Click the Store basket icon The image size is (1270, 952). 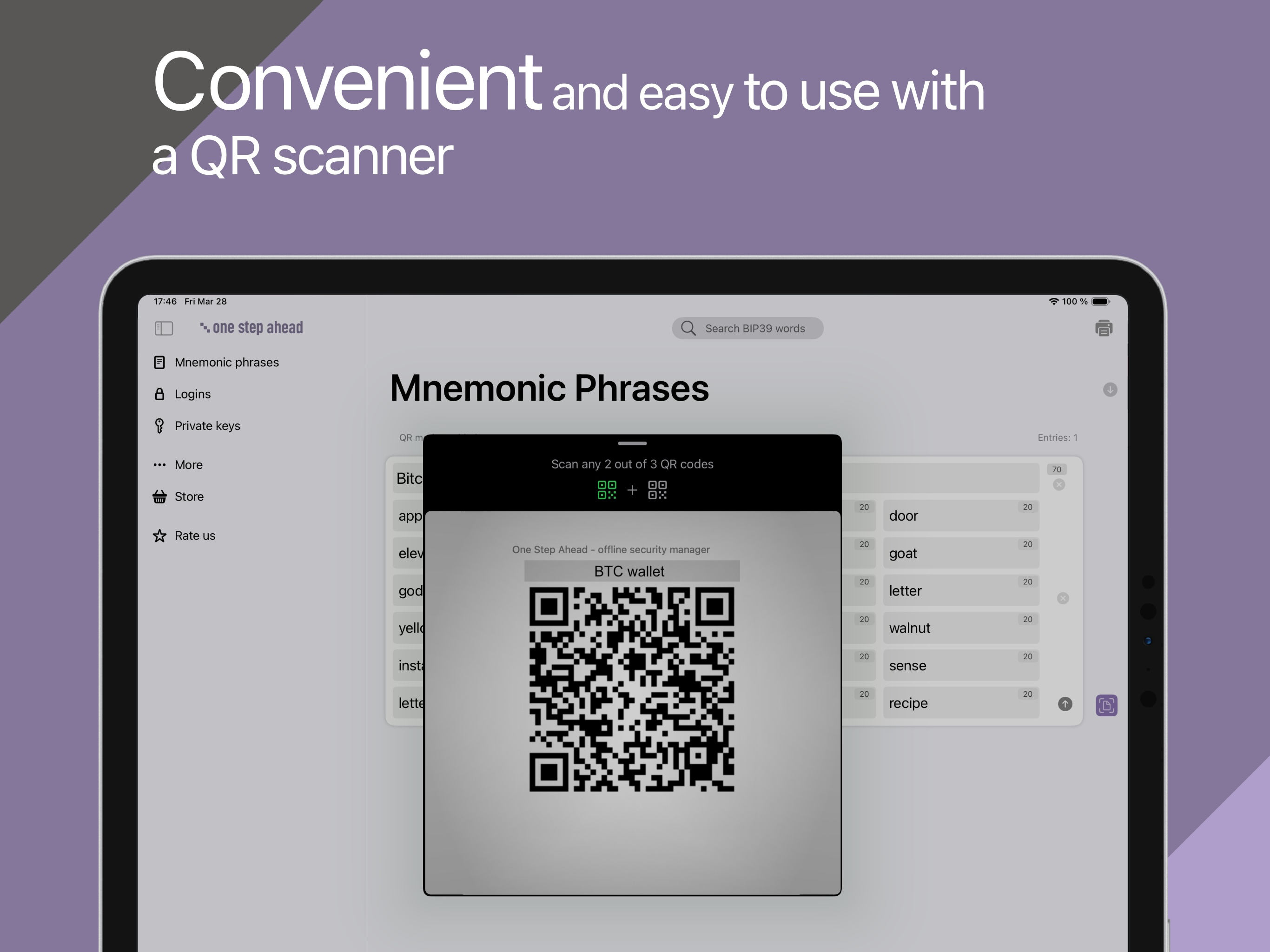(159, 496)
